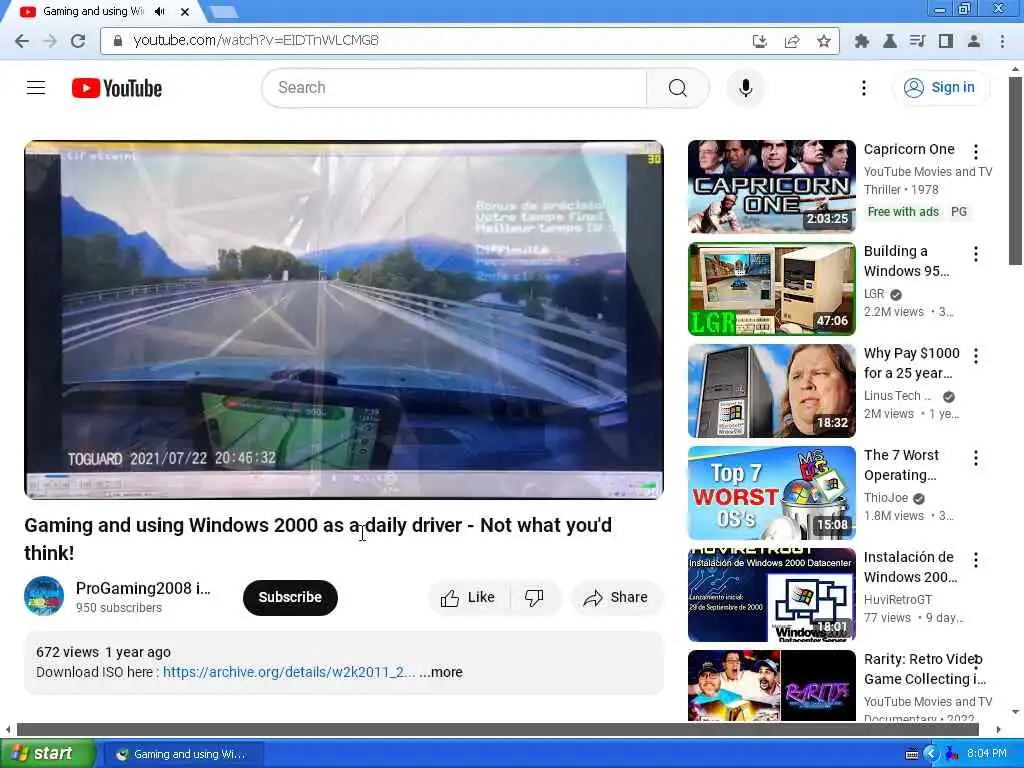The image size is (1024, 768).
Task: Open Building a Windows 95 options menu
Action: 976,253
